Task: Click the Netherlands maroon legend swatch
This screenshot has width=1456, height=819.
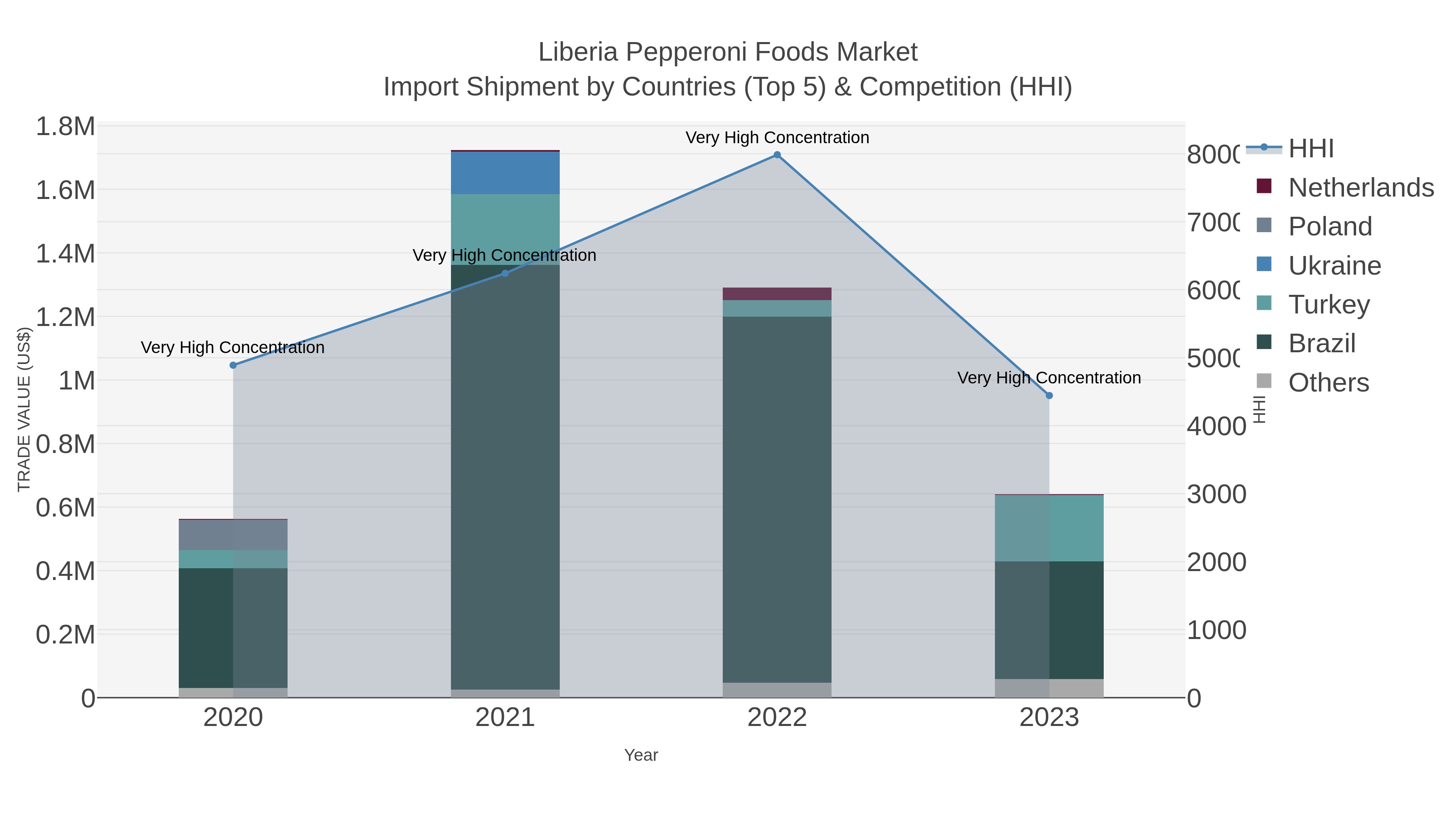Action: pyautogui.click(x=1264, y=186)
